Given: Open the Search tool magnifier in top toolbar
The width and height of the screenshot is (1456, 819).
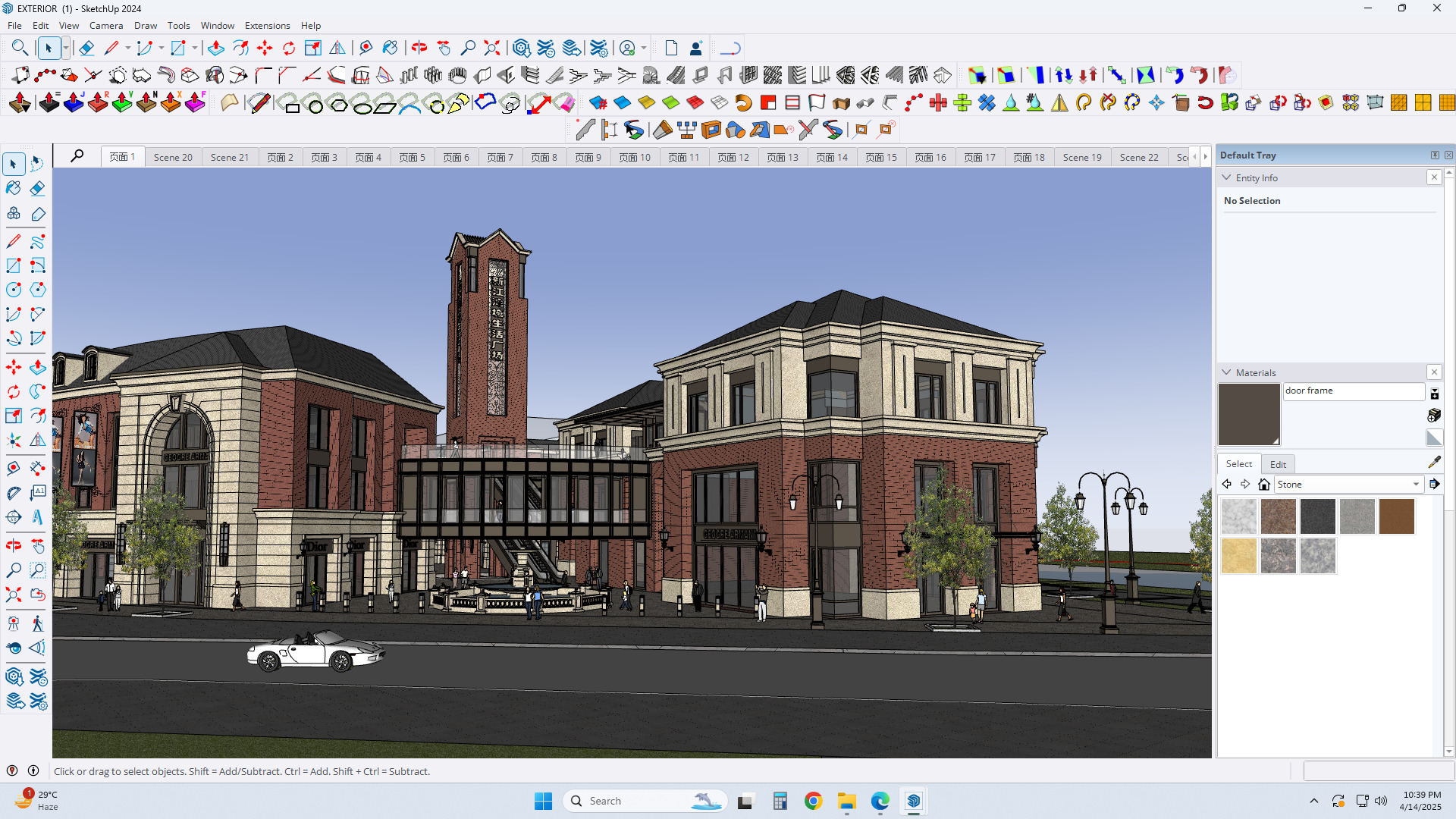Looking at the screenshot, I should [20, 49].
